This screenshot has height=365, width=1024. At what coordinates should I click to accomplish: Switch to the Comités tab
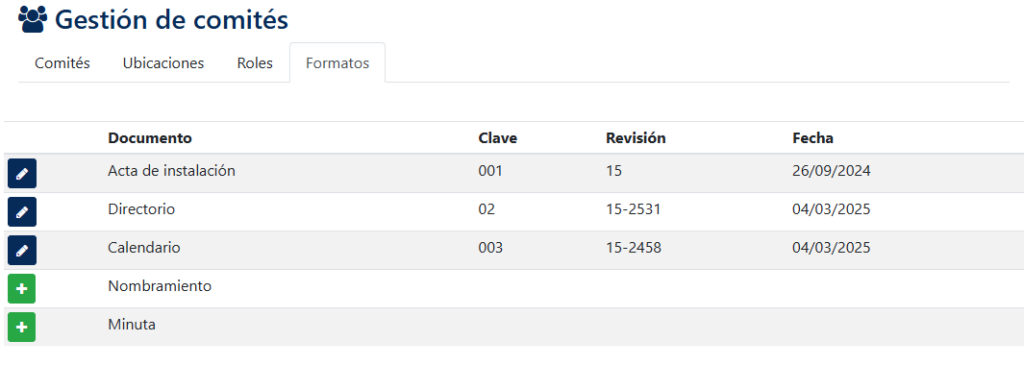click(x=62, y=63)
